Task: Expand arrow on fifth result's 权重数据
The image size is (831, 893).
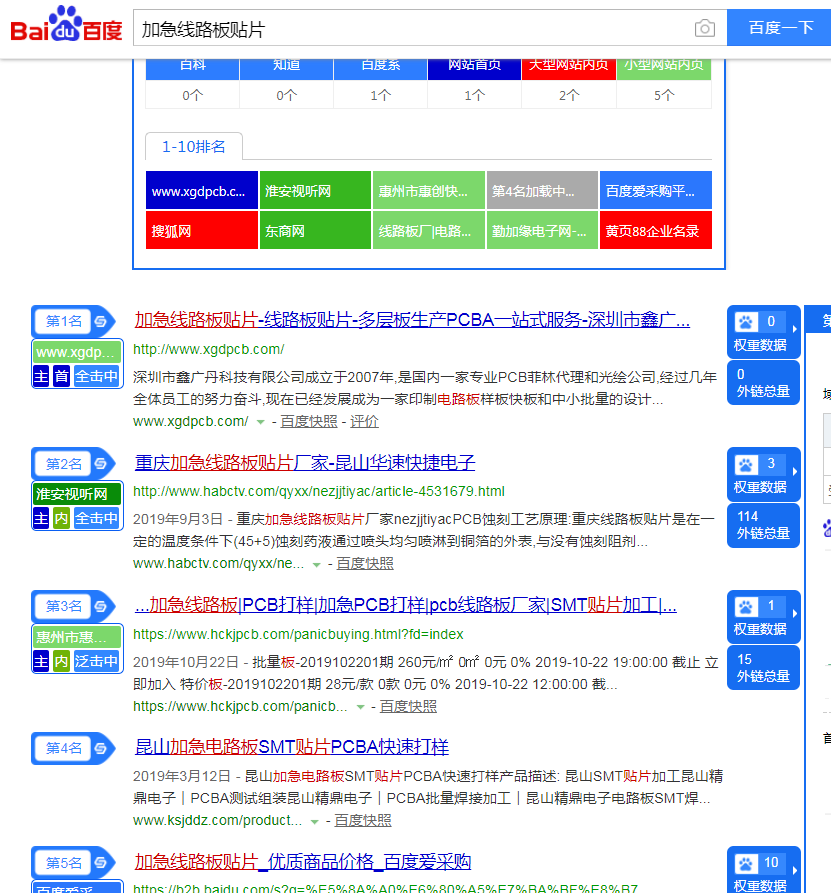Action: pos(794,870)
